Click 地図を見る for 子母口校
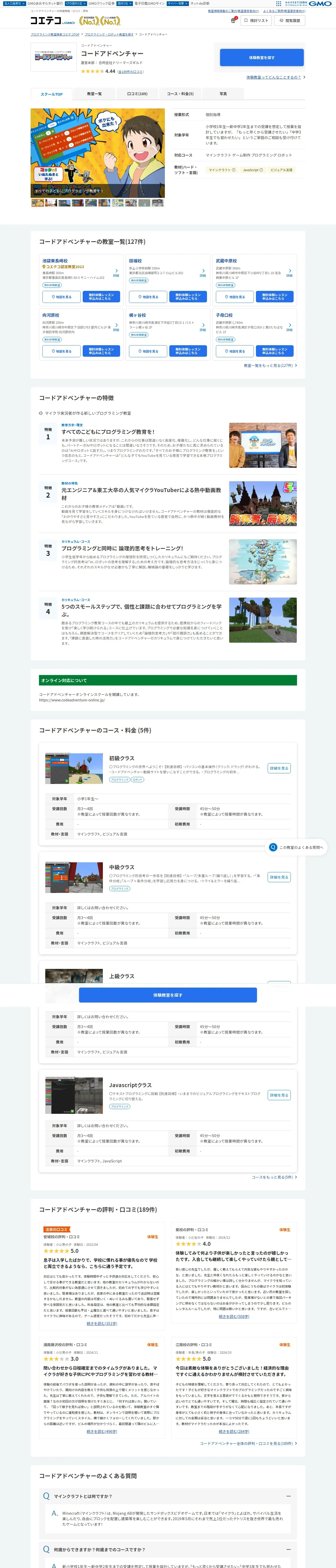The width and height of the screenshot is (336, 1568). [235, 351]
